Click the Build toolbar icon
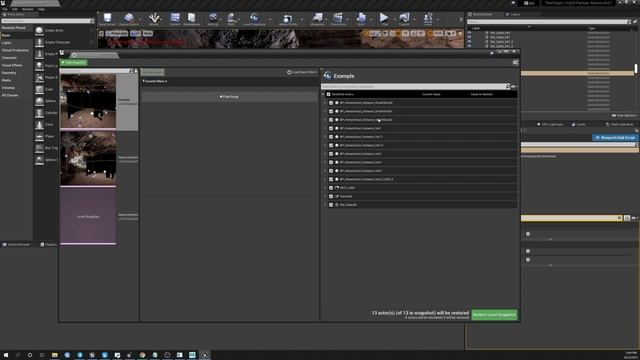Image resolution: width=640 pixels, height=360 pixels. point(361,19)
